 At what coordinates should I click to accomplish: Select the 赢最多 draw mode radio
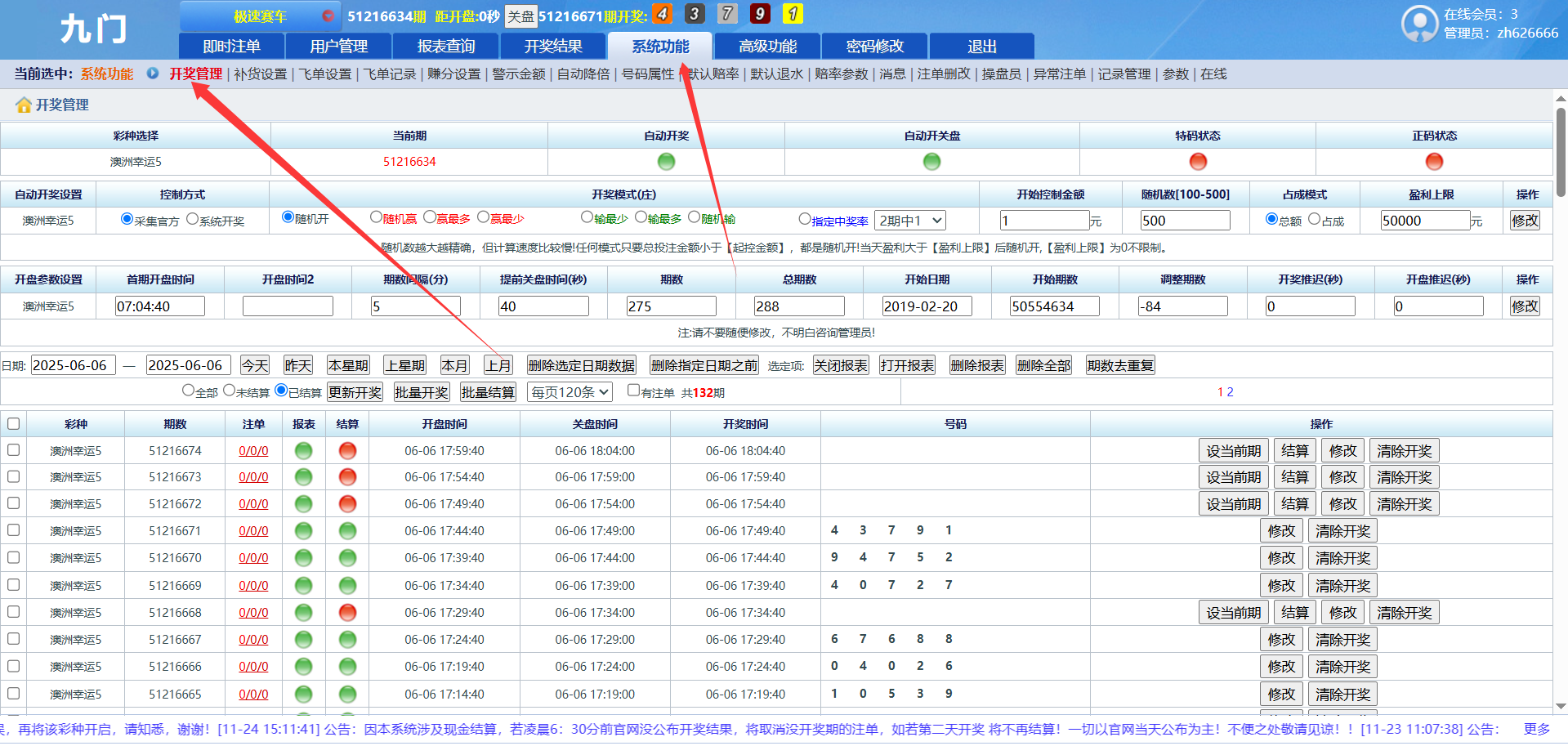click(430, 217)
